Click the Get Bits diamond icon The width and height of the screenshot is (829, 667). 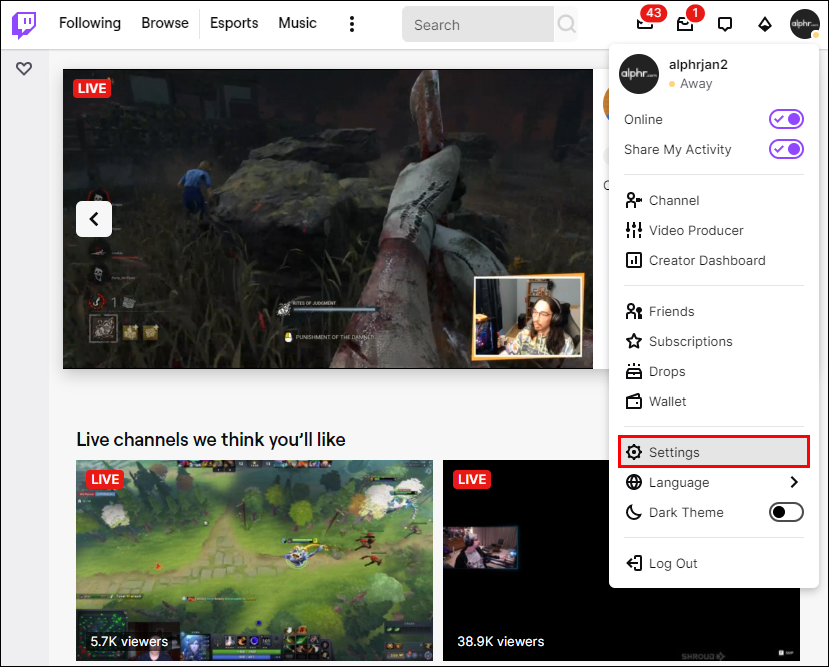(764, 24)
